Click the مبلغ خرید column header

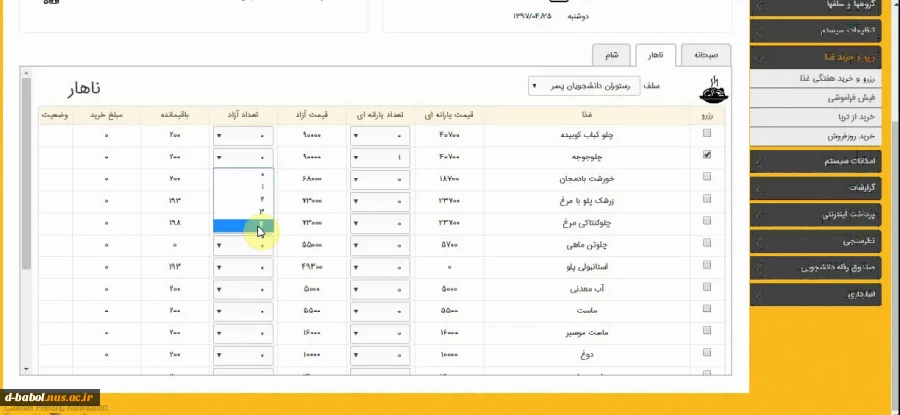coord(106,115)
